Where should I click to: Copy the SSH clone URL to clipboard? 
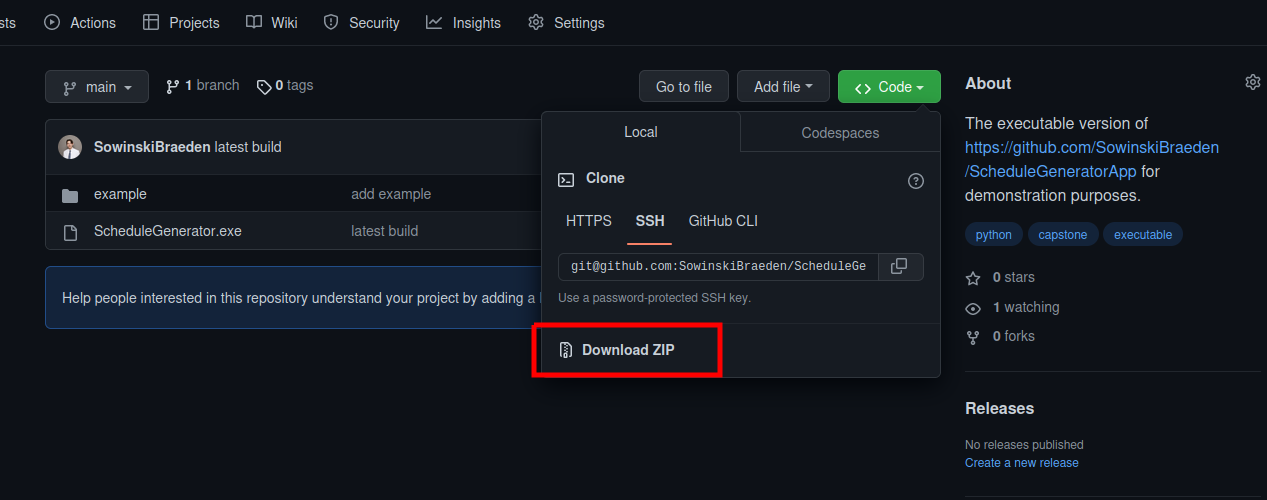click(x=900, y=266)
